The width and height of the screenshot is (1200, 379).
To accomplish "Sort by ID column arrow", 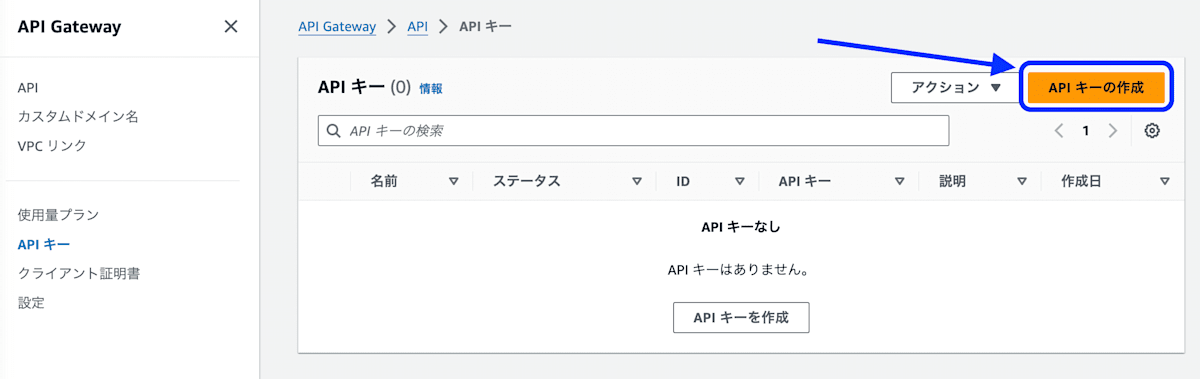I will [x=740, y=181].
